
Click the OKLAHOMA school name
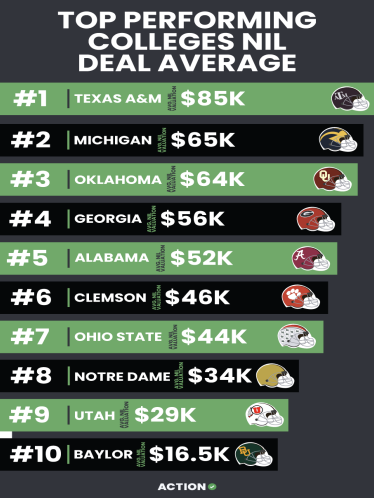[x=118, y=180]
